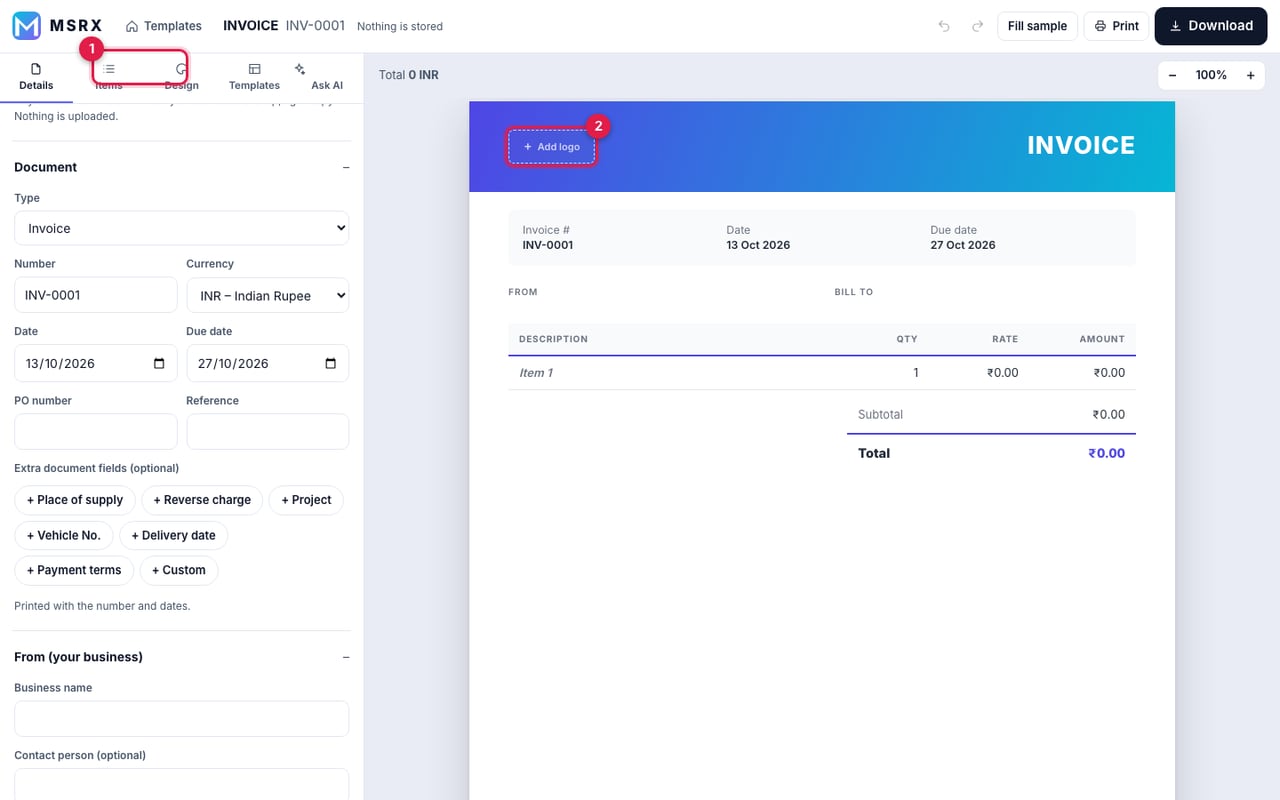Collapse the From (your business) section
1280x800 pixels.
(x=346, y=657)
